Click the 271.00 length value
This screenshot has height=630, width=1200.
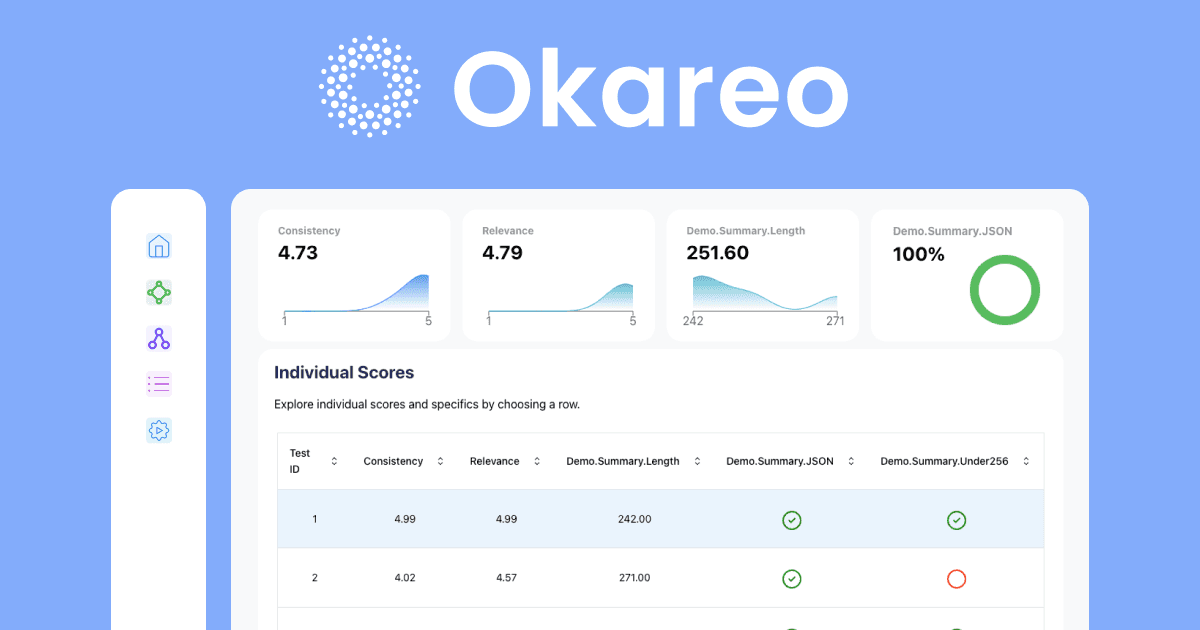pyautogui.click(x=635, y=578)
